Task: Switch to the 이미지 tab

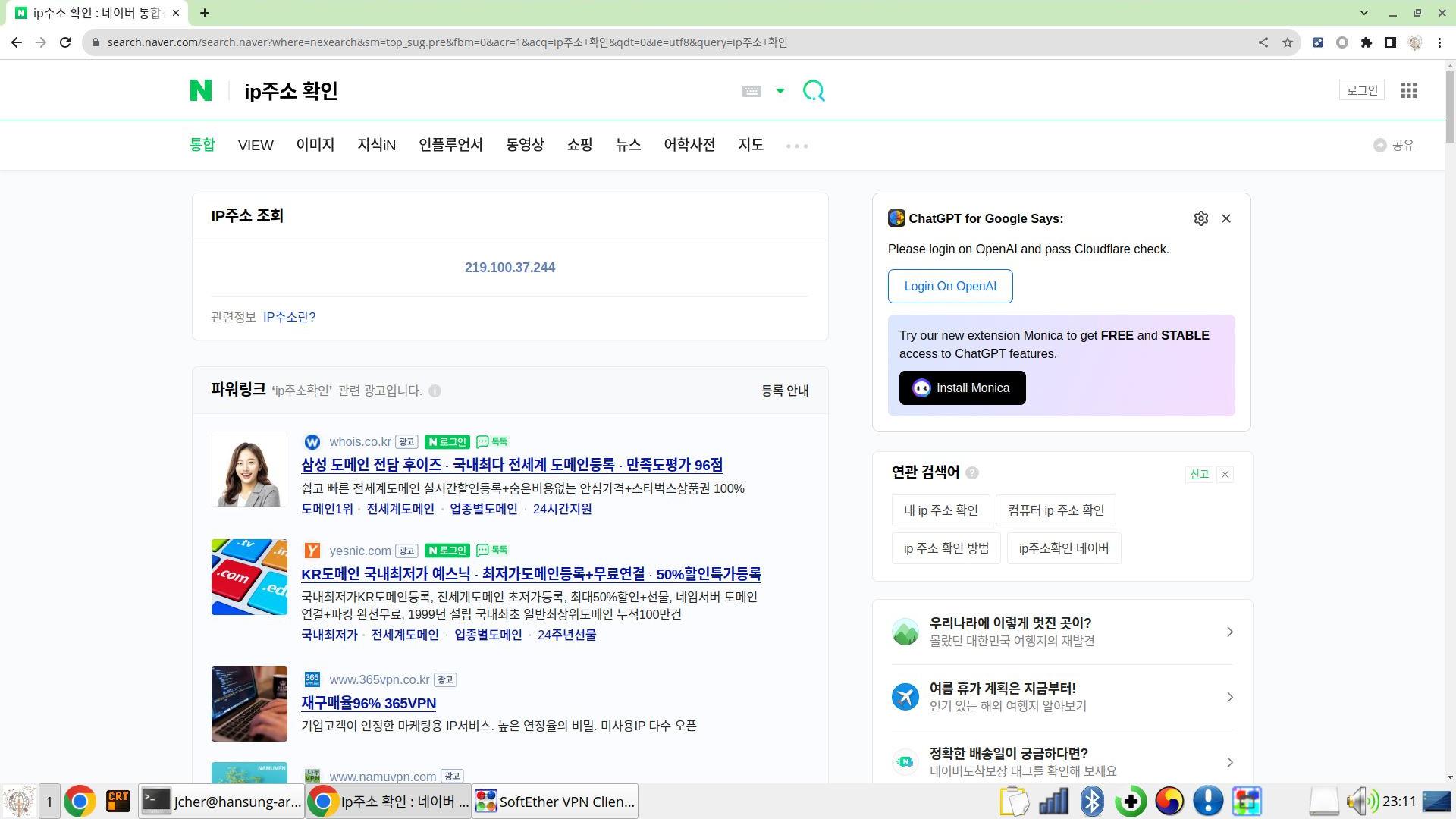Action: [315, 144]
